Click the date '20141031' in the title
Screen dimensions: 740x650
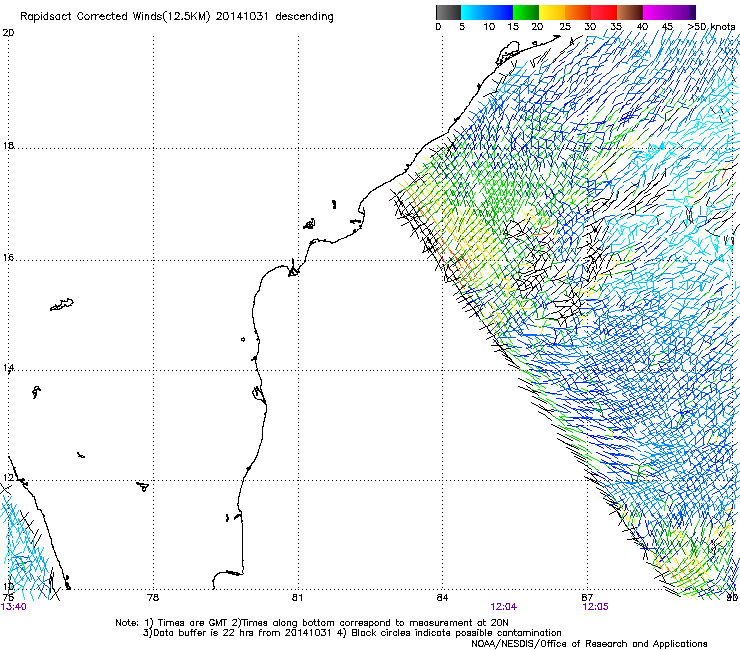click(242, 17)
